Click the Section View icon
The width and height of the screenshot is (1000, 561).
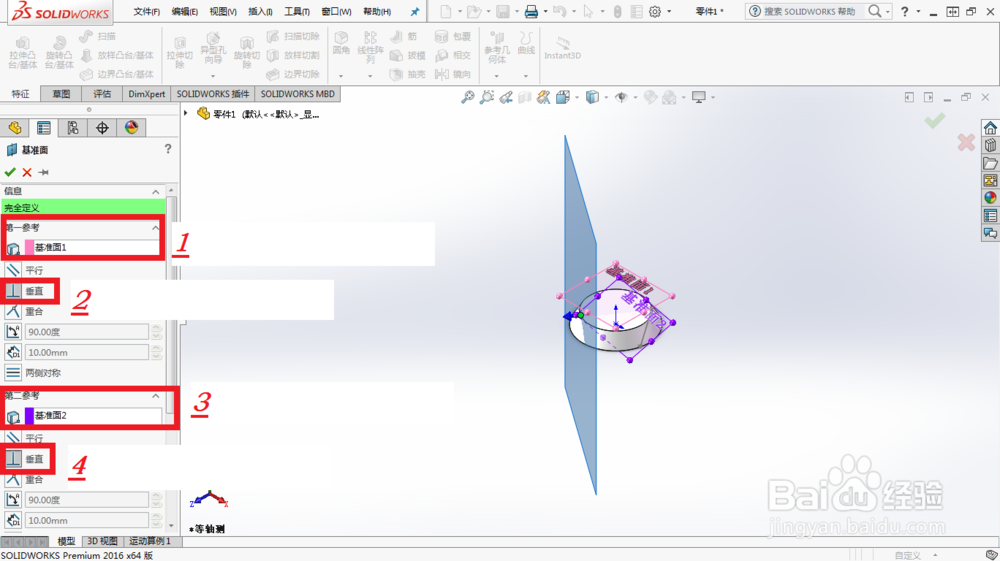point(525,97)
